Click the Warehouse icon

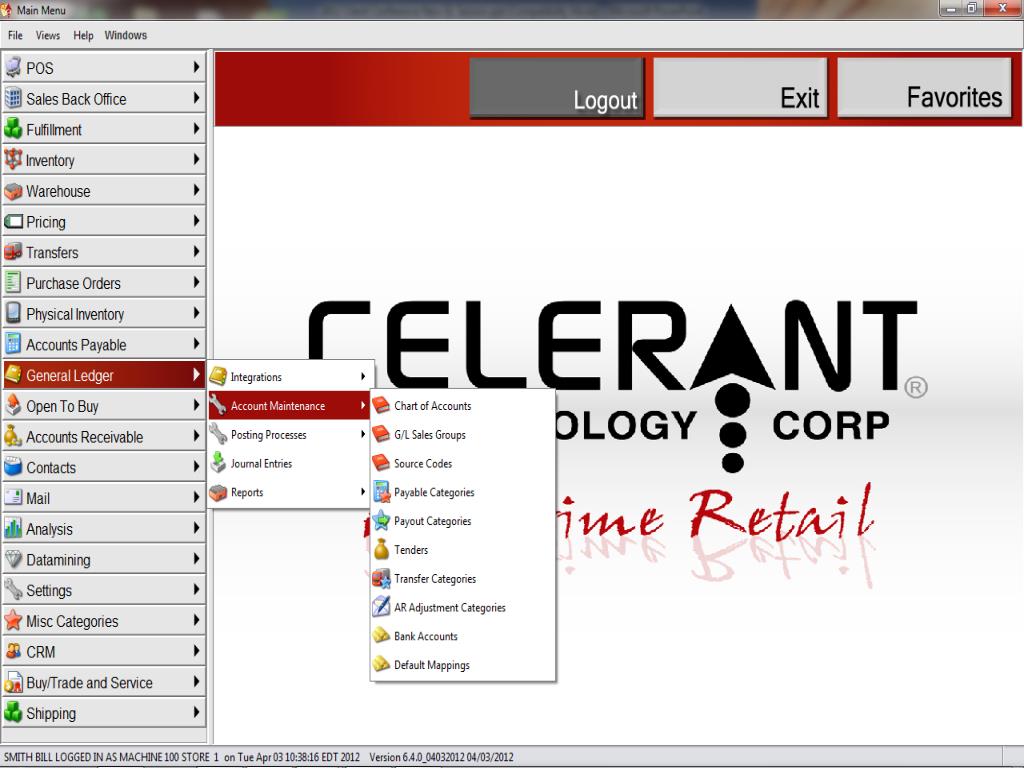[x=13, y=191]
